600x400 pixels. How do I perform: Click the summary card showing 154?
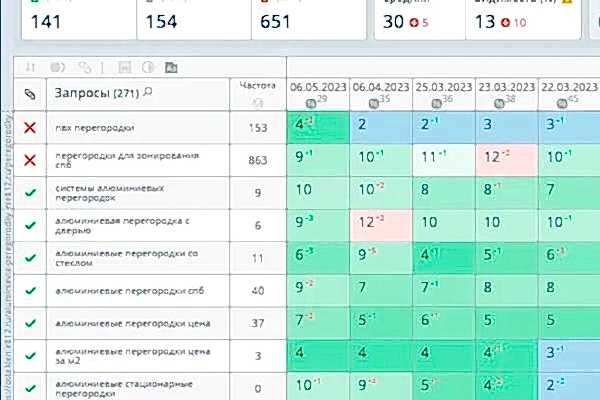click(194, 19)
